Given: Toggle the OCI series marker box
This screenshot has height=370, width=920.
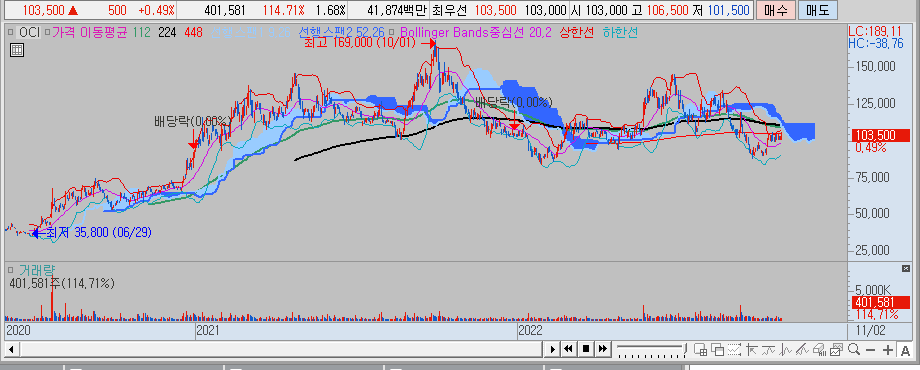Looking at the screenshot, I should tap(12, 32).
